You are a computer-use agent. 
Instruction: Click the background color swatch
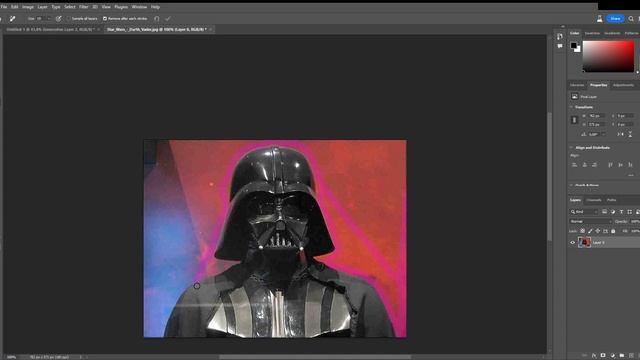(578, 49)
